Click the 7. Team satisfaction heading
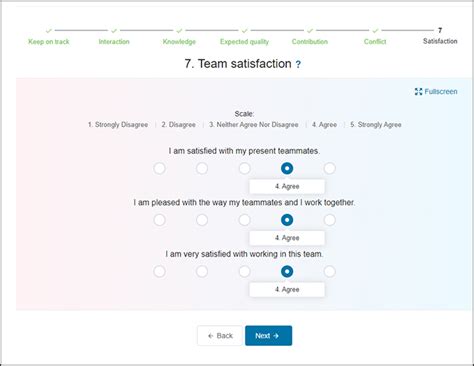474x366 pixels. tap(238, 64)
